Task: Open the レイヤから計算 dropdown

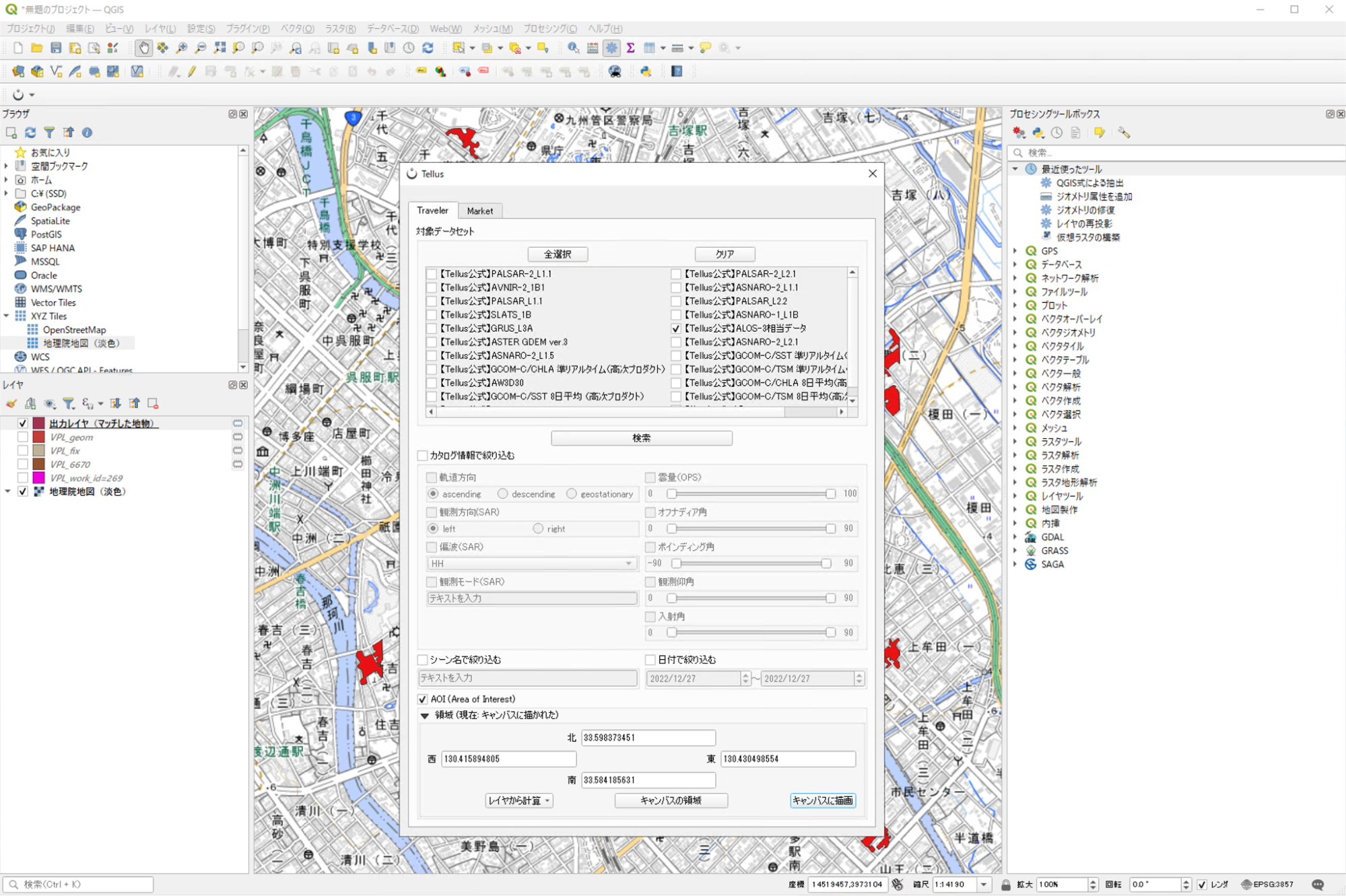Action: coord(519,801)
